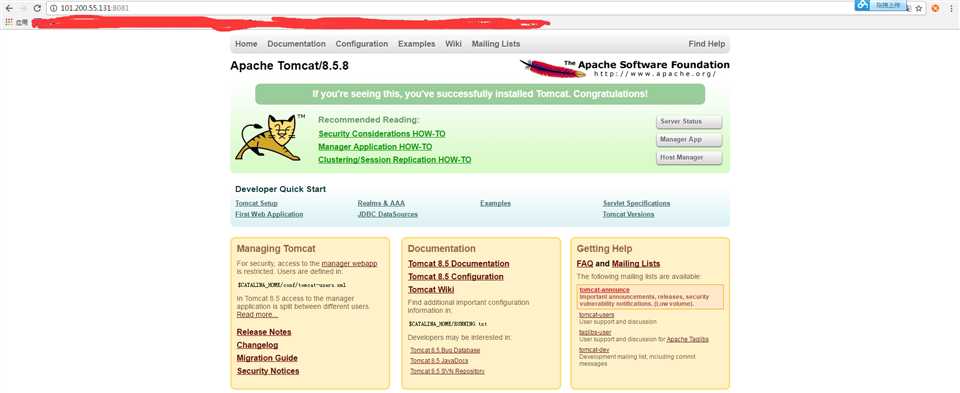
Task: Open the JDBC DataSources link
Action: coord(388,214)
